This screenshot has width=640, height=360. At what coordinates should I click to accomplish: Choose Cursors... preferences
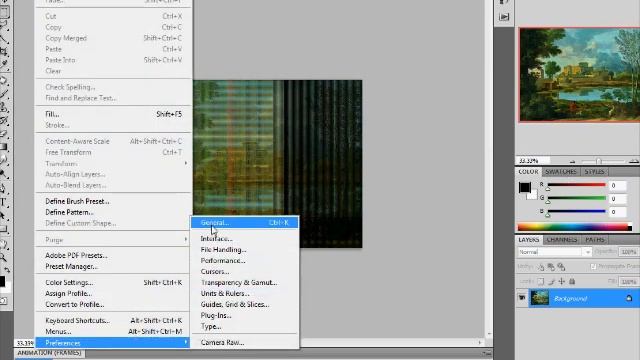215,272
